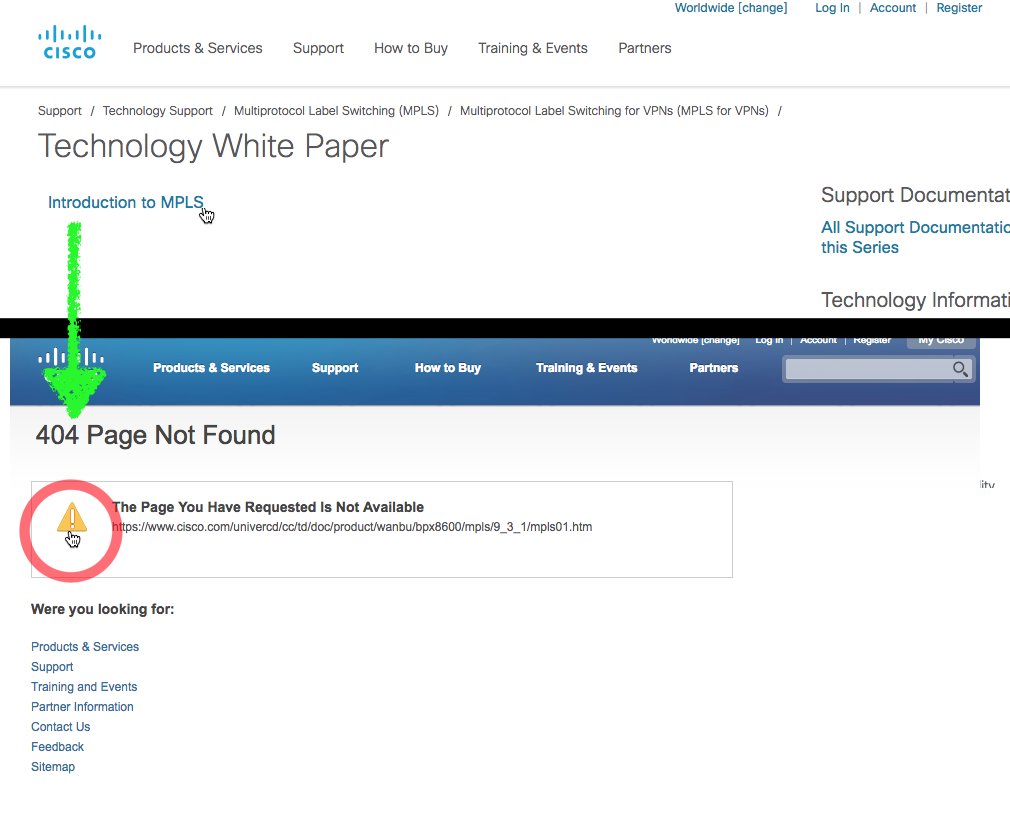Click the Support Documentation heading on the right
The width and height of the screenshot is (1010, 814).
point(915,195)
